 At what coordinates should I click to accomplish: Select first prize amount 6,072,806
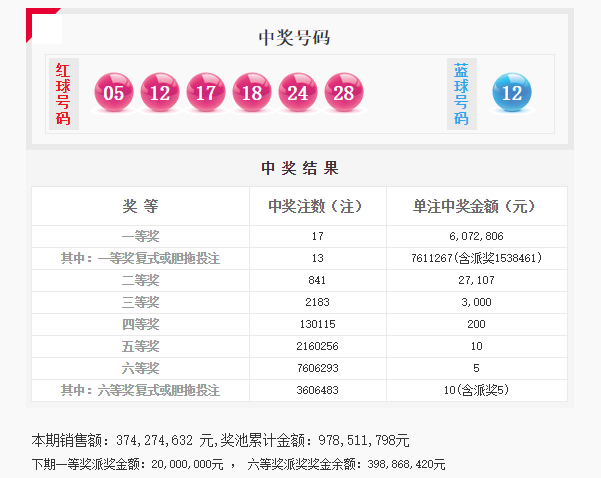pyautogui.click(x=476, y=236)
